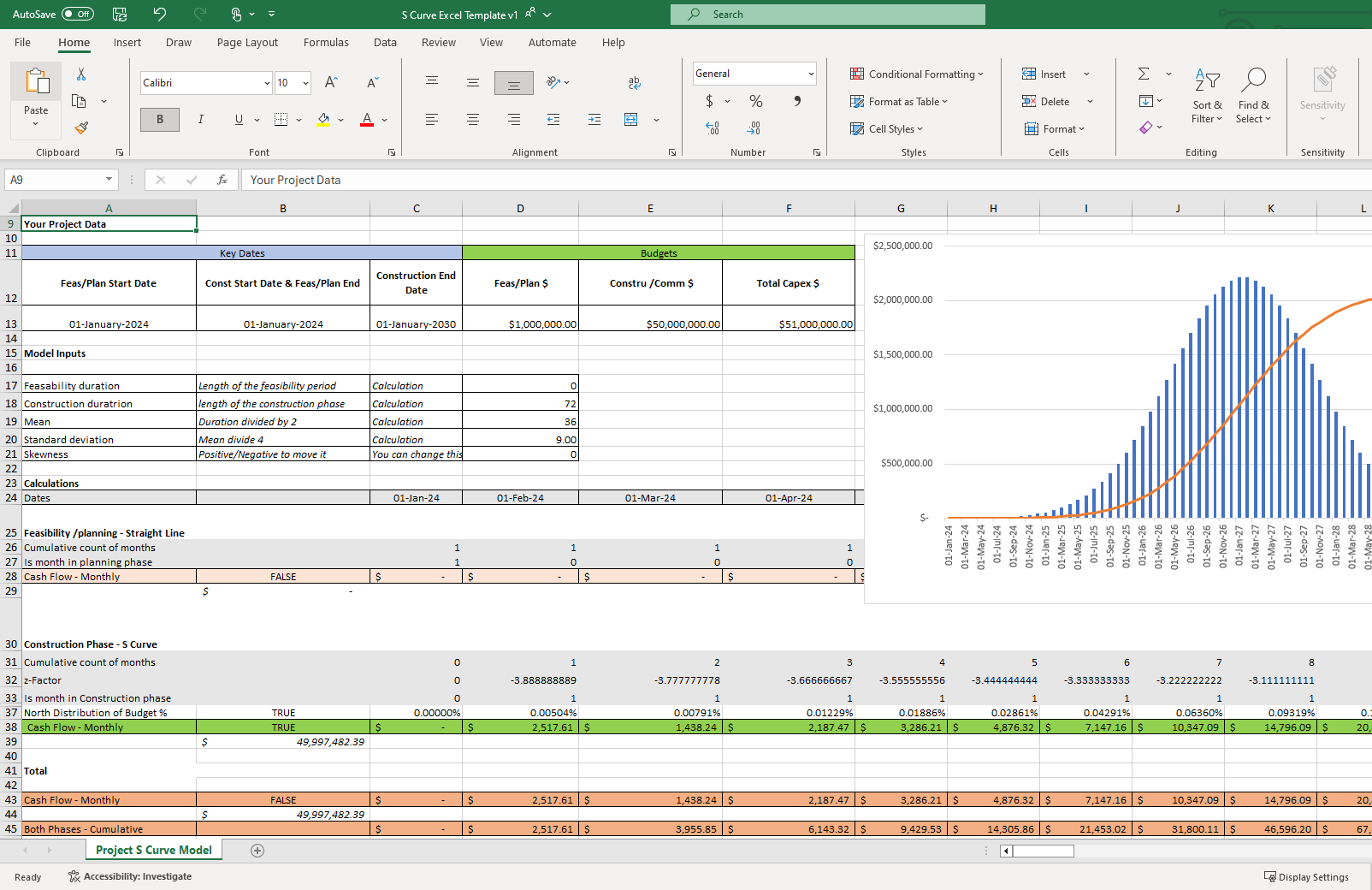Open the number format dropdown
The width and height of the screenshot is (1372, 890).
pyautogui.click(x=809, y=74)
